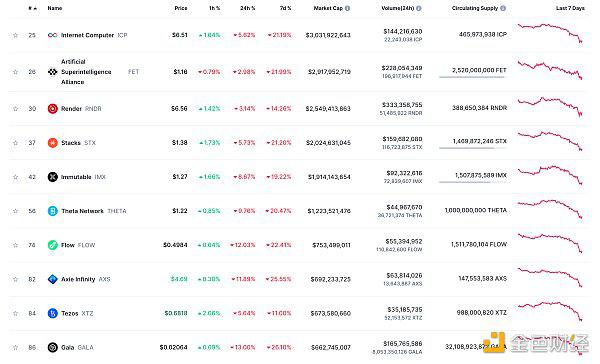
Task: Sort by the rank number column header
Action: 33,8
